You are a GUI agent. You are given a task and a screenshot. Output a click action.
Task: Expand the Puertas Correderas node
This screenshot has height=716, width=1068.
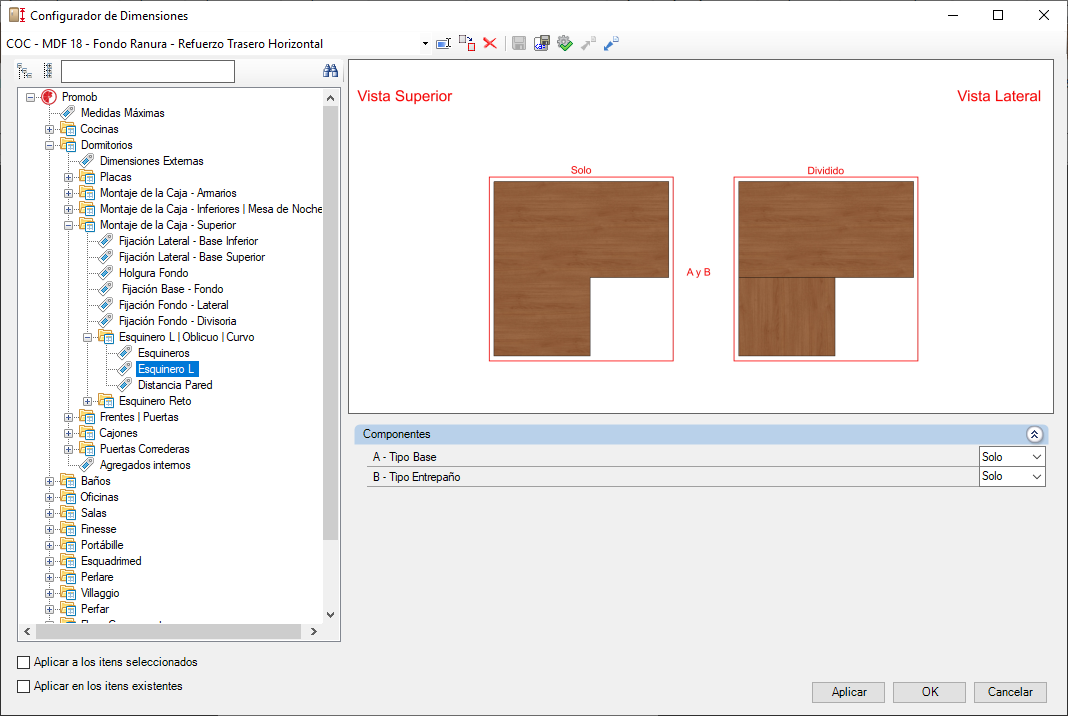(68, 450)
